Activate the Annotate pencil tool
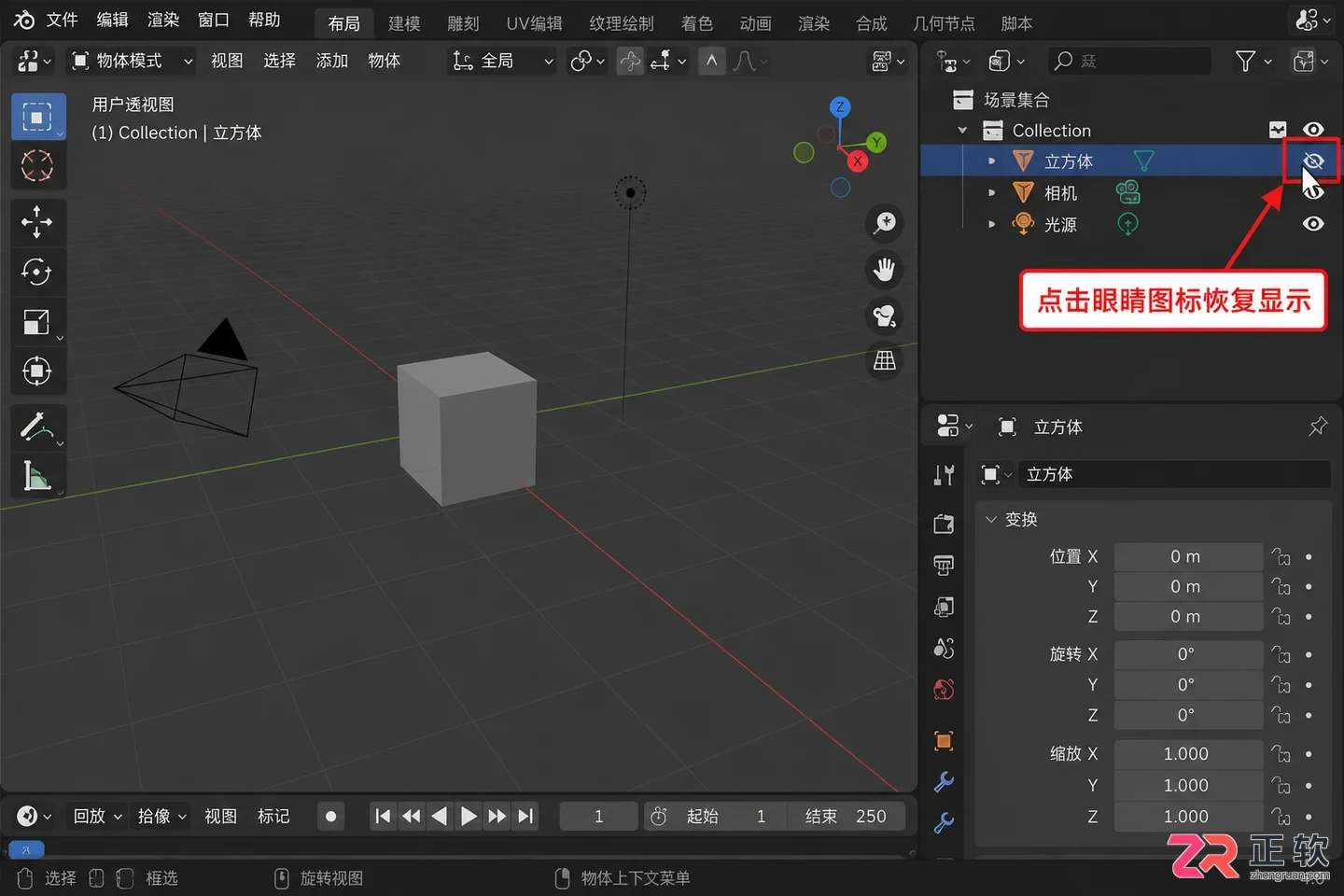 click(37, 427)
